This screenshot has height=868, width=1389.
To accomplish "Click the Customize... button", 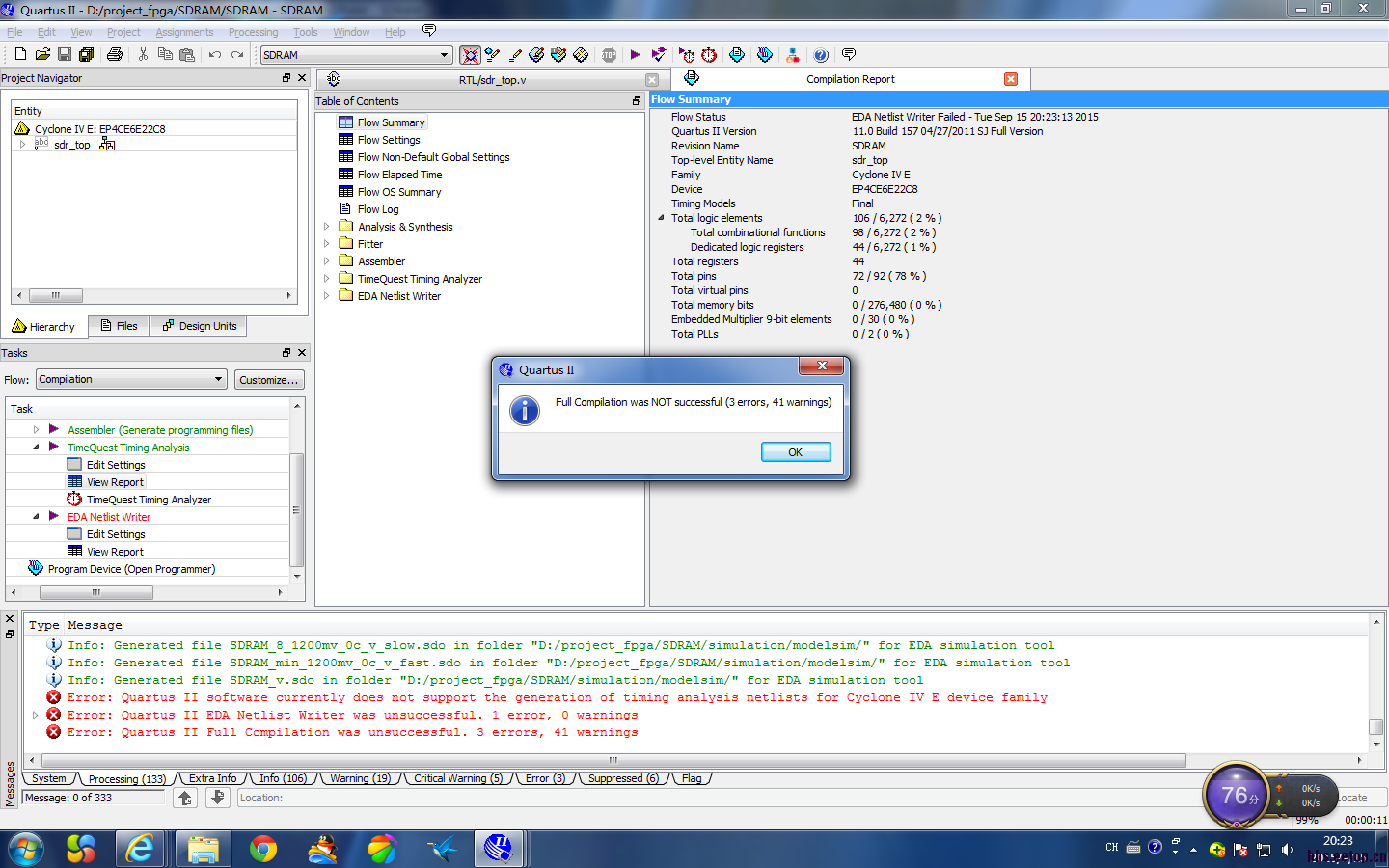I will tap(269, 380).
